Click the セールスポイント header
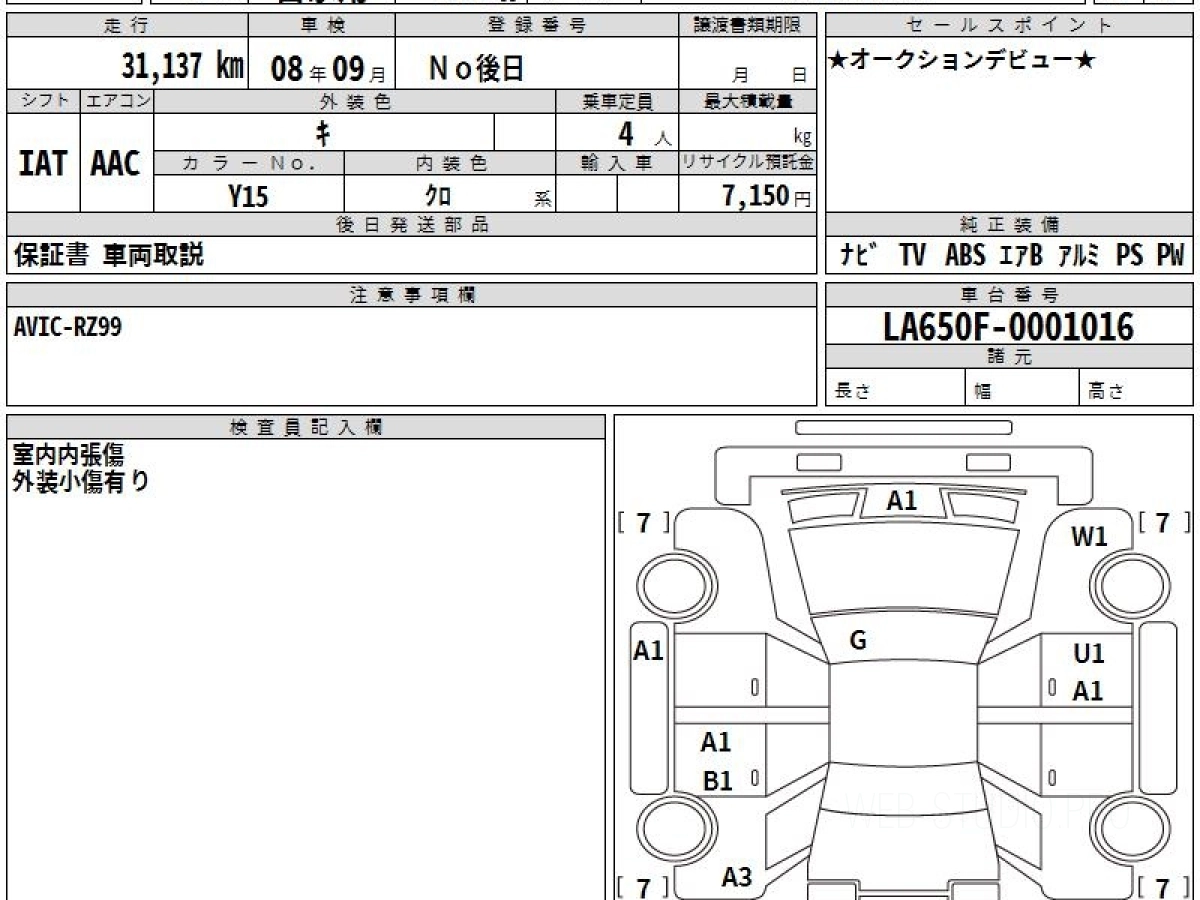 point(1009,26)
